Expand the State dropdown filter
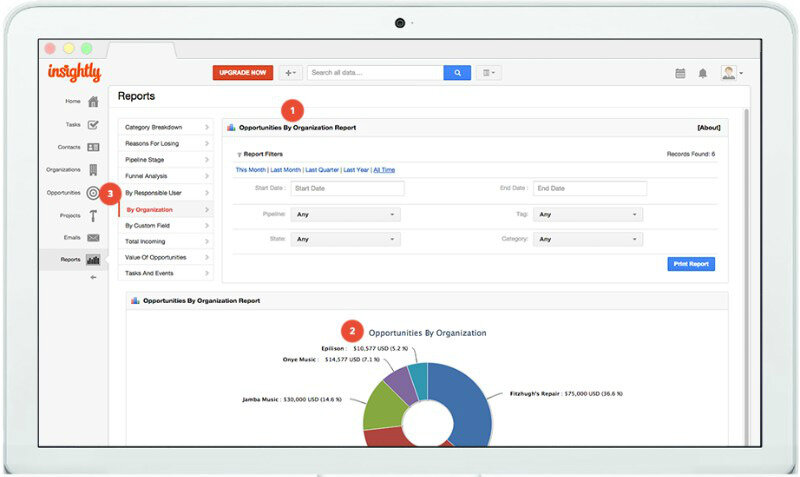 (345, 239)
